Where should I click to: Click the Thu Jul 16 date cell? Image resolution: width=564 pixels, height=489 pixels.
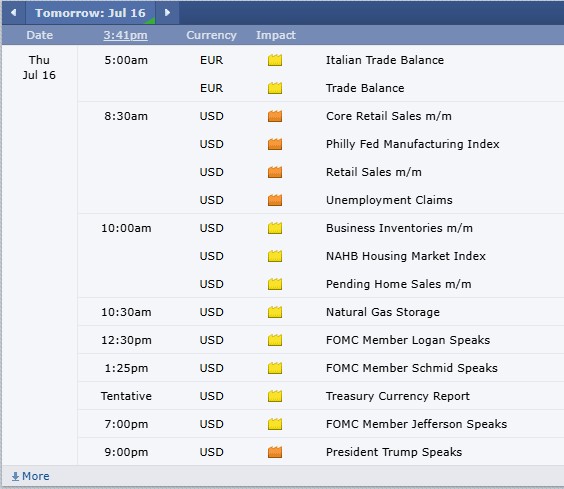[39, 68]
